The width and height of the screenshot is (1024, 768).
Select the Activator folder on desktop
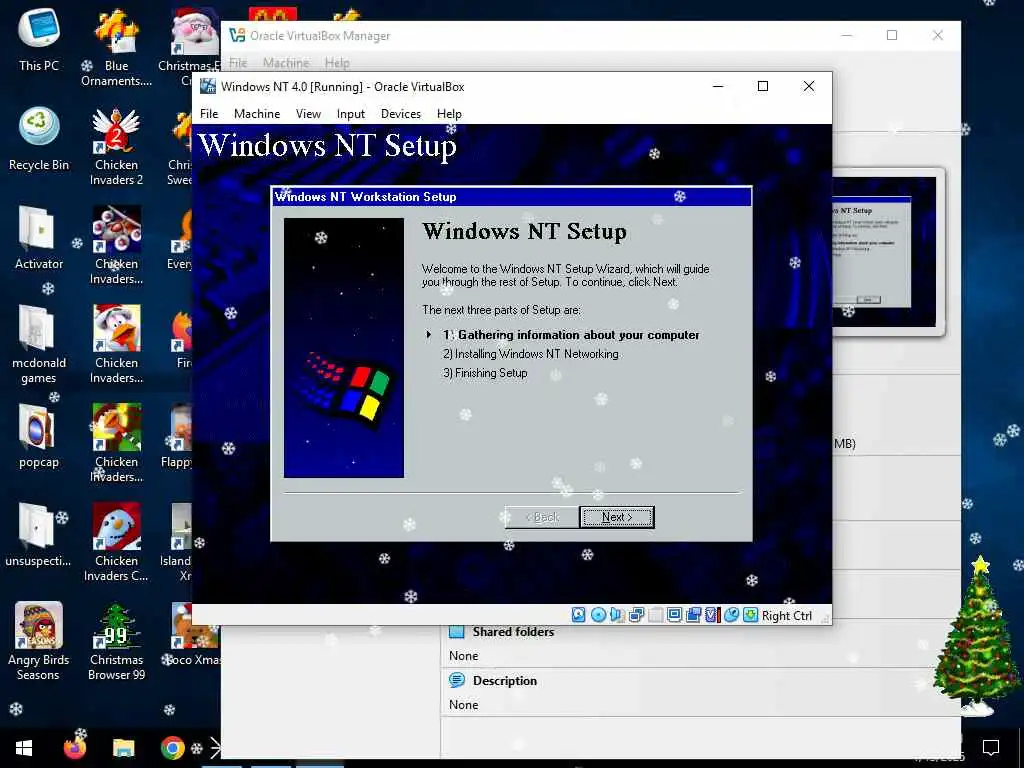pyautogui.click(x=39, y=238)
